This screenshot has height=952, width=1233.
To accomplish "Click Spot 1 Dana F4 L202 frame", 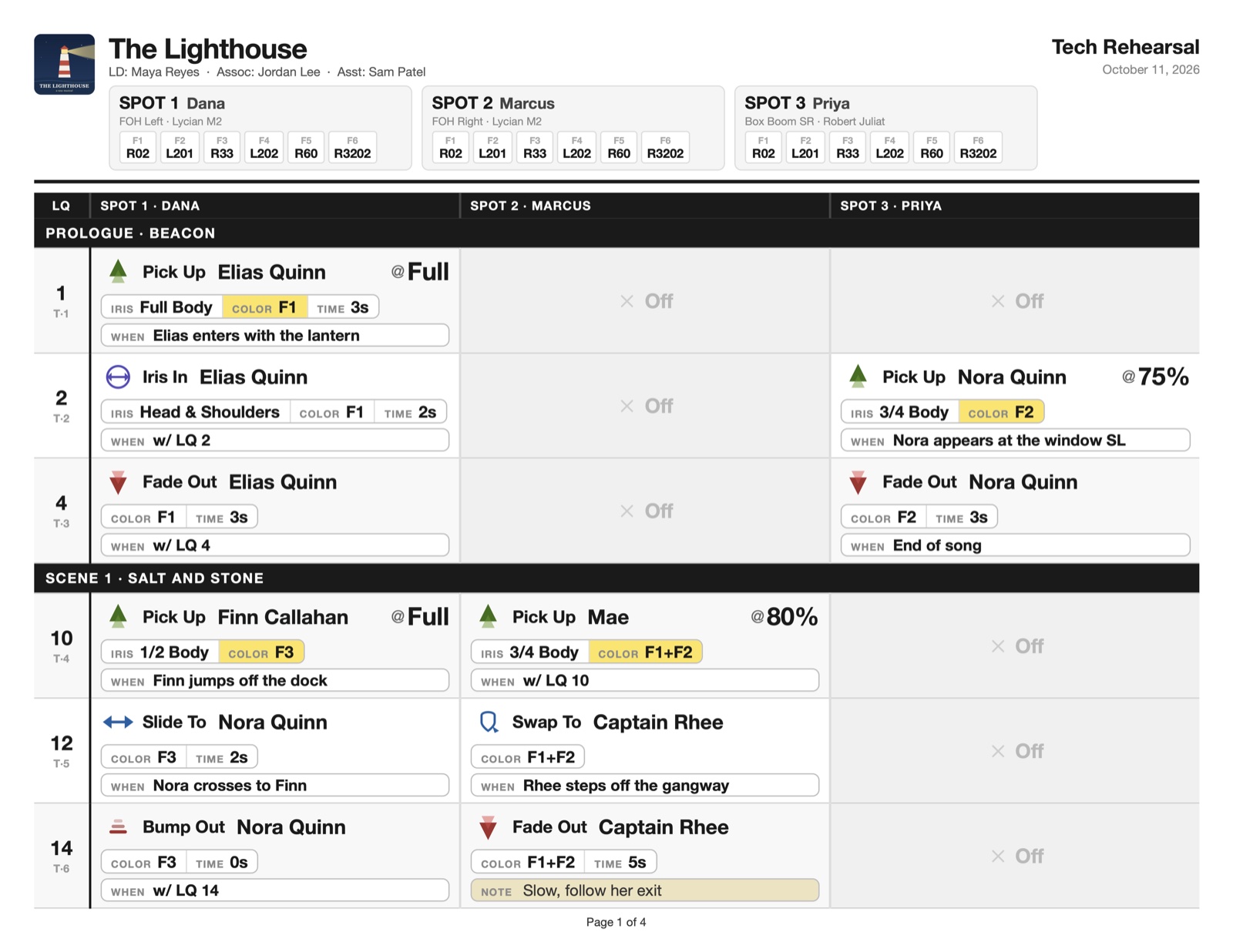I will click(x=264, y=147).
